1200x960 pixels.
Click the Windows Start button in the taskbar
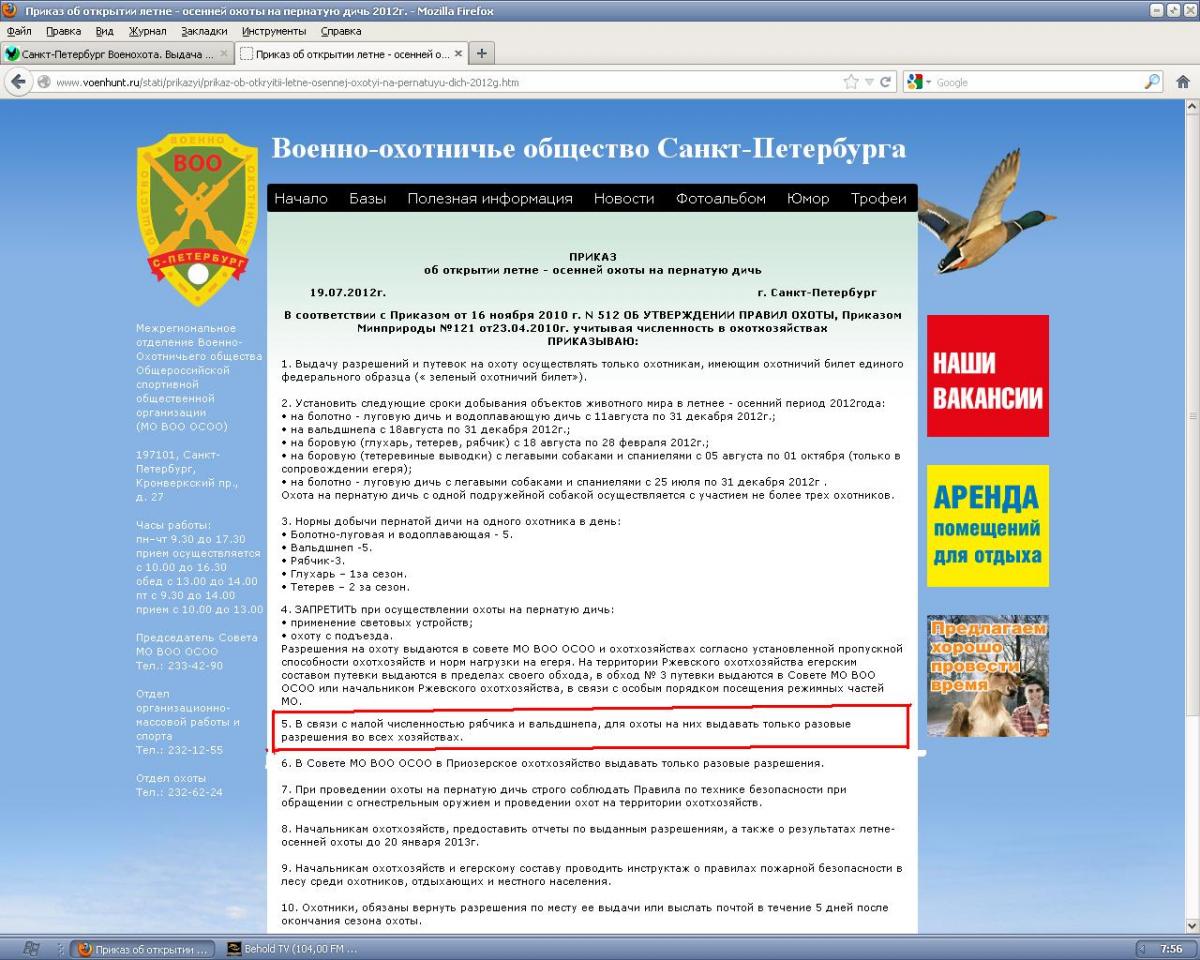(x=30, y=949)
